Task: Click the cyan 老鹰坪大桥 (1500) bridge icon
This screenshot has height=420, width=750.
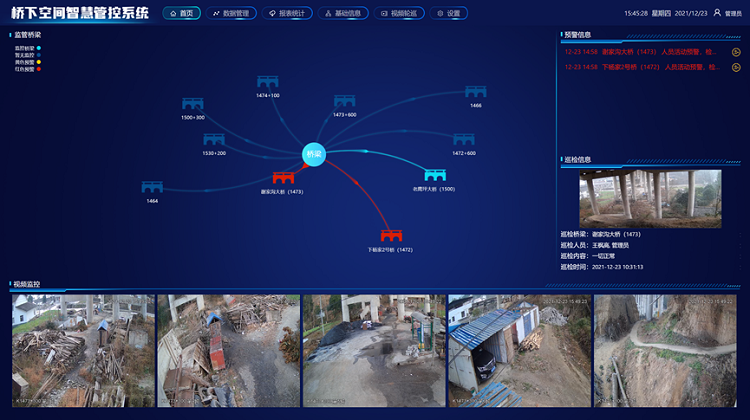Action: click(434, 176)
